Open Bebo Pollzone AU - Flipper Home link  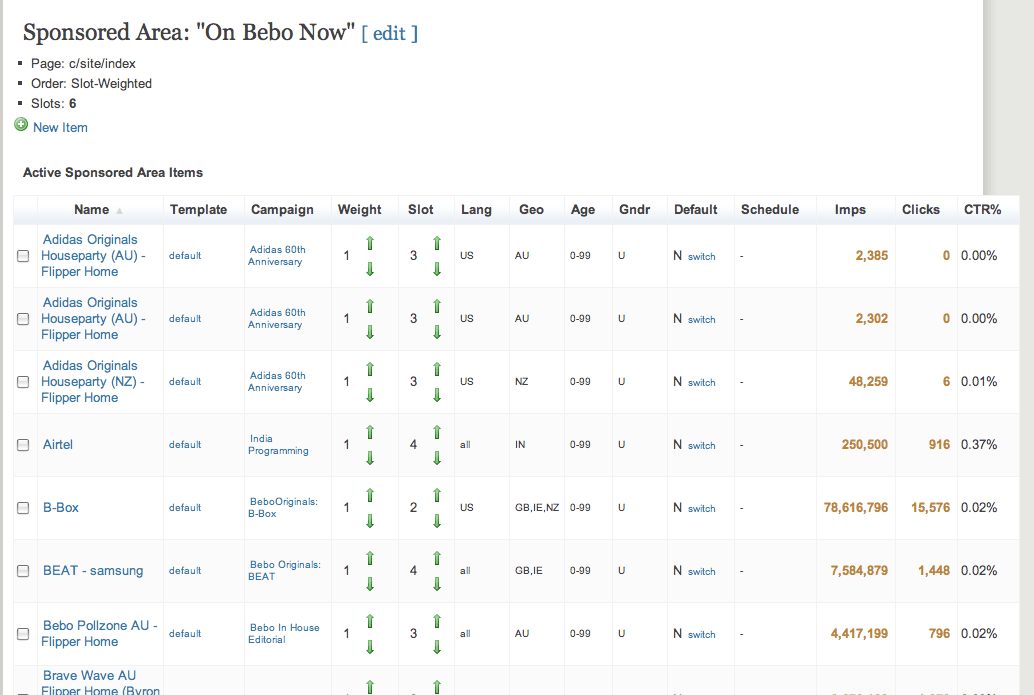(x=99, y=633)
